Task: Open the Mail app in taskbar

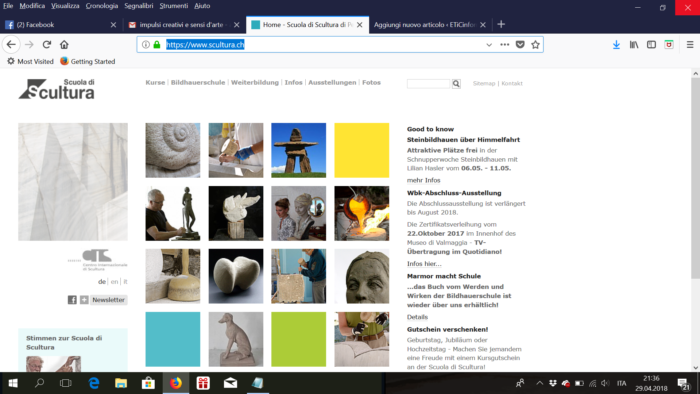Action: (x=230, y=383)
